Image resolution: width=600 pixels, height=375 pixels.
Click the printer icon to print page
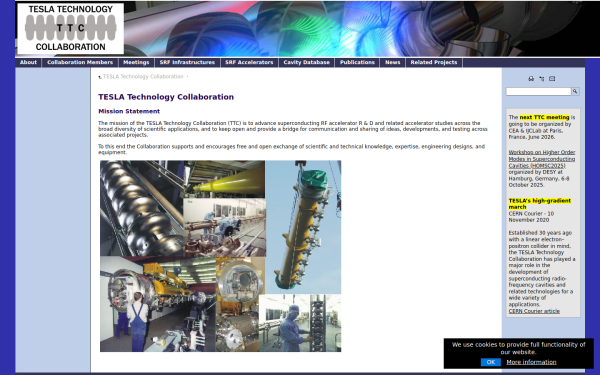coord(531,78)
